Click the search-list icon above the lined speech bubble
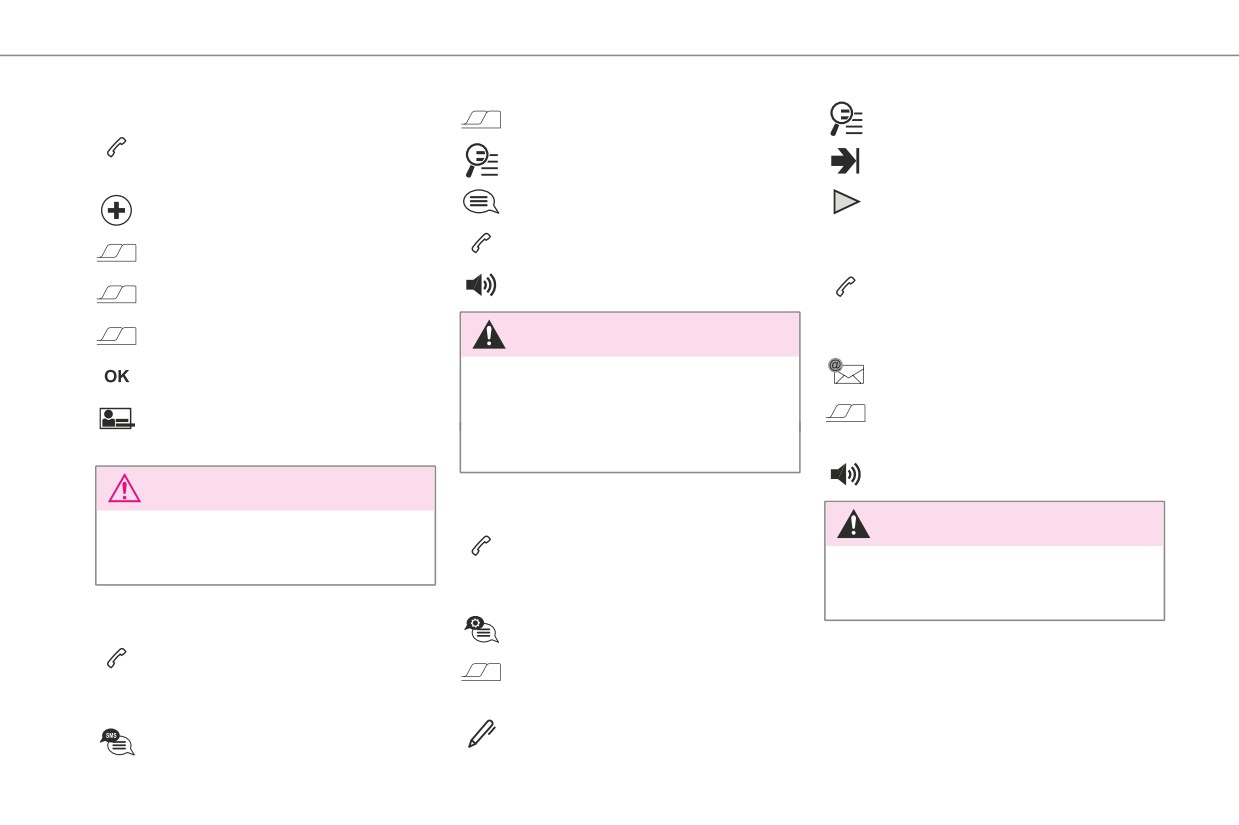This screenshot has height=825, width=1239. pyautogui.click(x=481, y=161)
